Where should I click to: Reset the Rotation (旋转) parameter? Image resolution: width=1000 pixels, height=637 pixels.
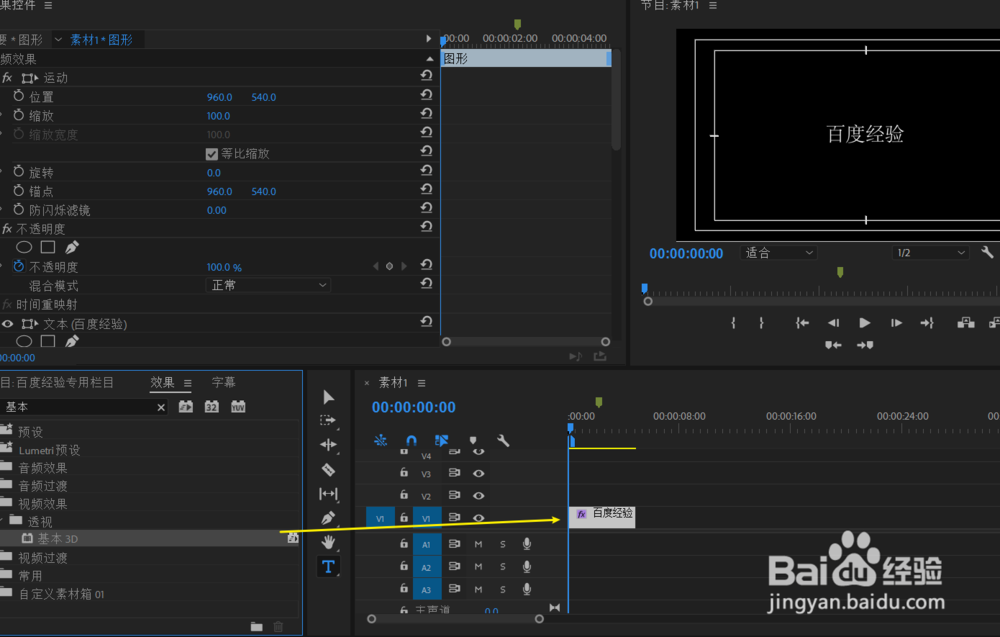[x=427, y=170]
